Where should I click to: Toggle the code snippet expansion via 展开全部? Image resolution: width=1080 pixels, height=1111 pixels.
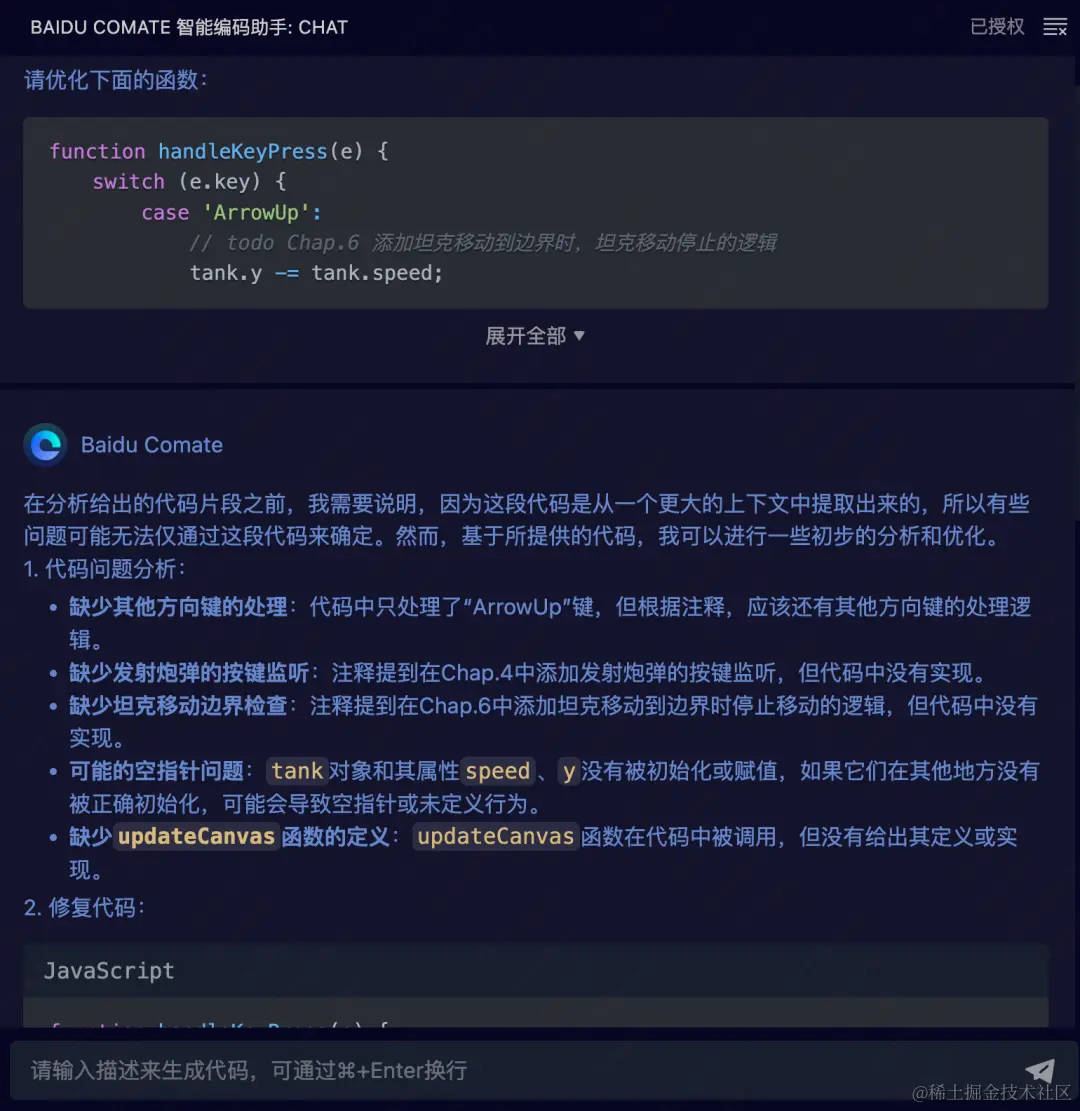coord(527,336)
